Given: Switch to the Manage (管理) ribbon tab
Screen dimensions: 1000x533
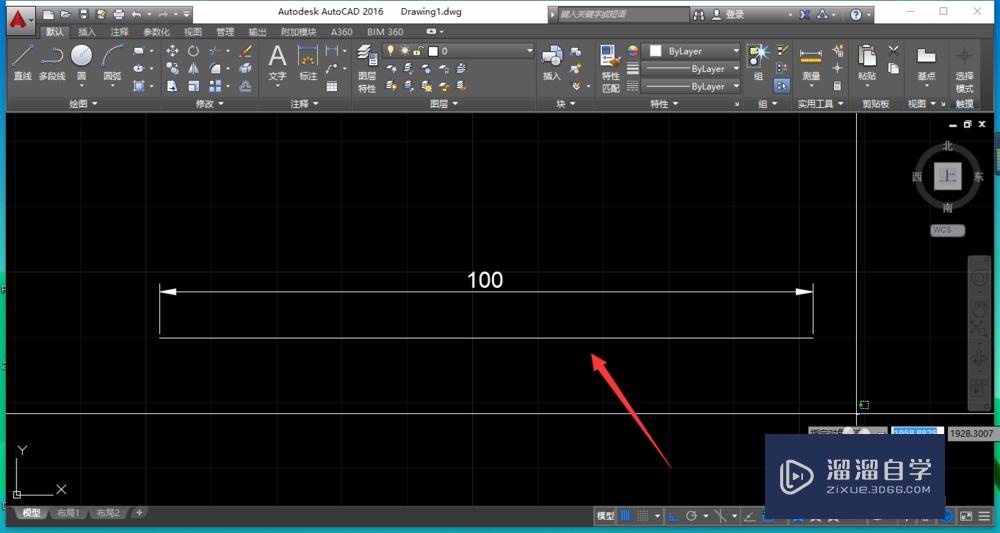Looking at the screenshot, I should click(x=224, y=31).
